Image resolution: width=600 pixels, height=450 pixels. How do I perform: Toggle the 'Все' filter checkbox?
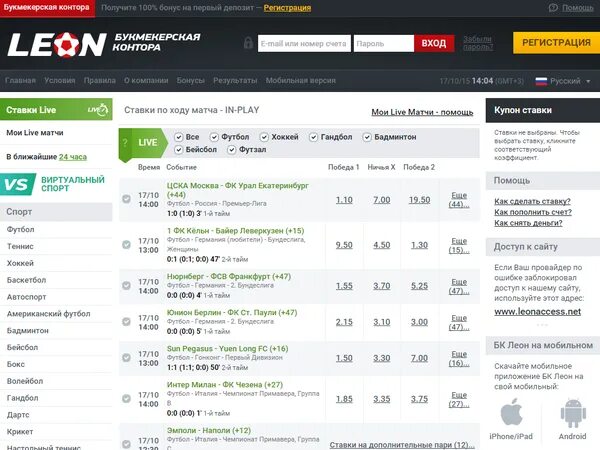pyautogui.click(x=178, y=137)
